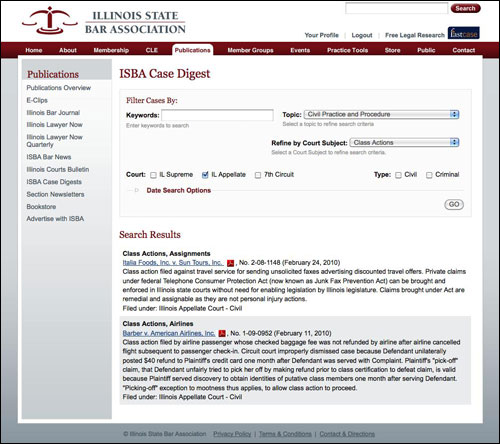Focus the Keywords input field
Viewport: 500px width, 444px height.
(217, 115)
